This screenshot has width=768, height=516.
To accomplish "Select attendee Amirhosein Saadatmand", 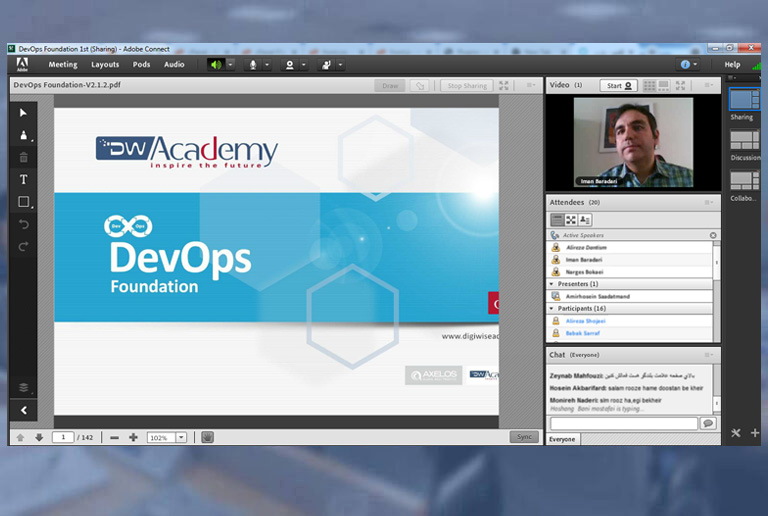I will coord(630,296).
